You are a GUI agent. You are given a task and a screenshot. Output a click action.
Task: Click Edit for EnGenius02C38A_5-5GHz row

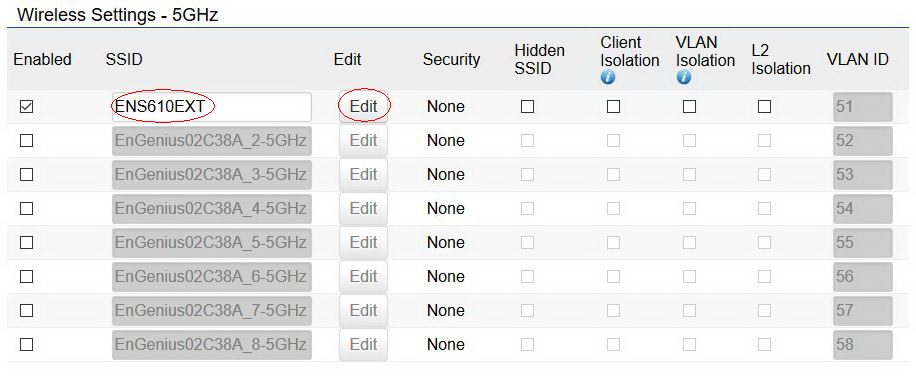pyautogui.click(x=363, y=243)
